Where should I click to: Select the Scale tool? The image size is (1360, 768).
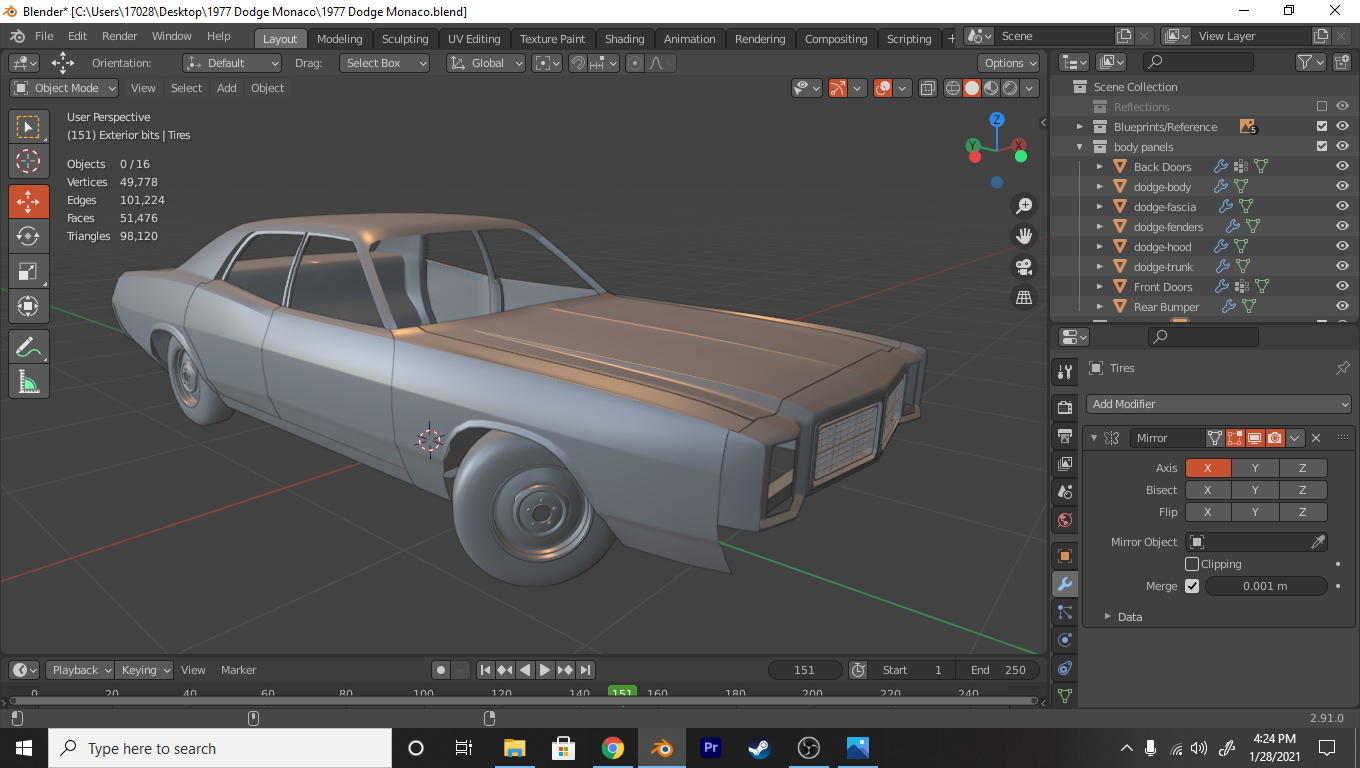pyautogui.click(x=29, y=271)
